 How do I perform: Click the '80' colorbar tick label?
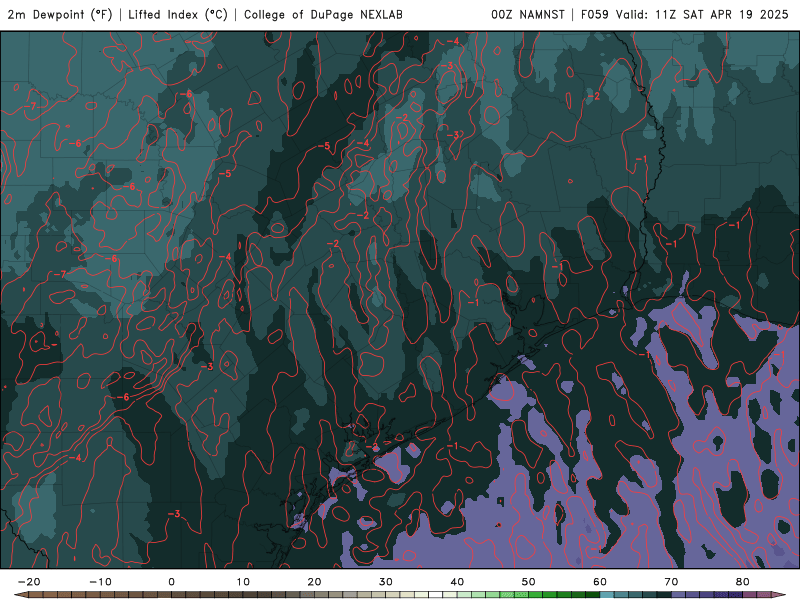(743, 582)
